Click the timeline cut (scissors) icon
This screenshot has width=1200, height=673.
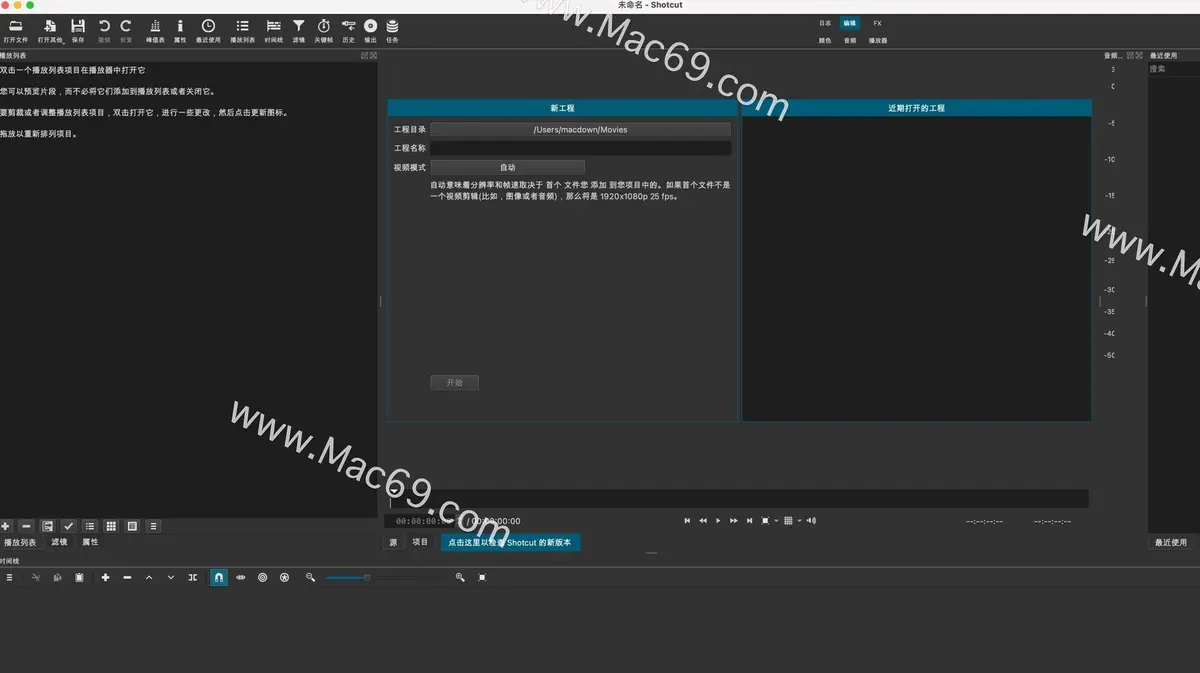tap(36, 578)
